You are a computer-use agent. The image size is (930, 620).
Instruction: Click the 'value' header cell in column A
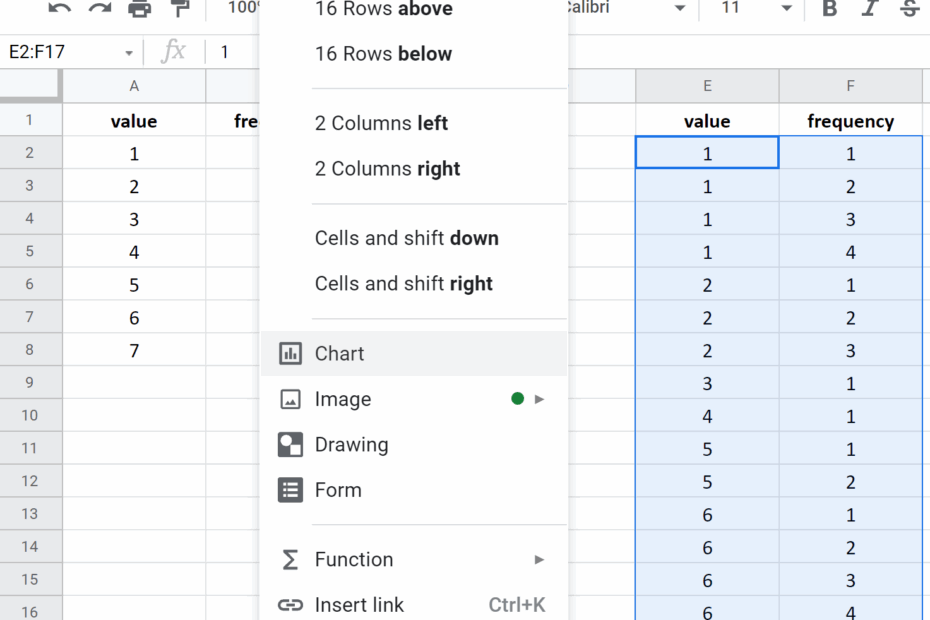click(x=134, y=121)
